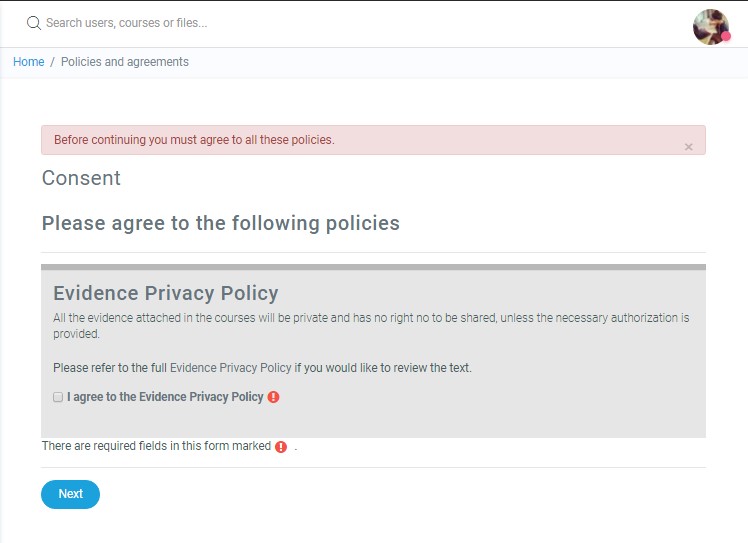
Task: Click the required icon beside the agreement label
Action: (x=274, y=397)
